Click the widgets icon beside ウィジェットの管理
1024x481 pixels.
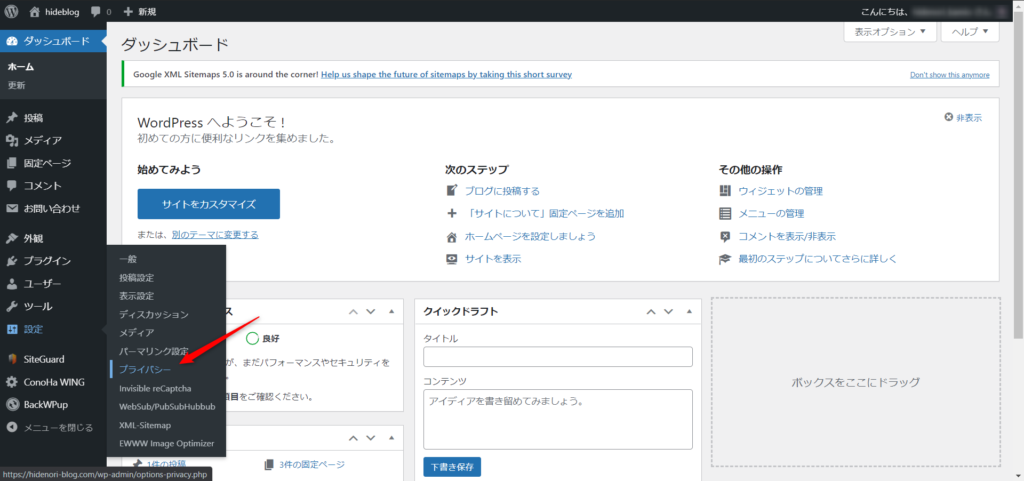click(x=725, y=191)
